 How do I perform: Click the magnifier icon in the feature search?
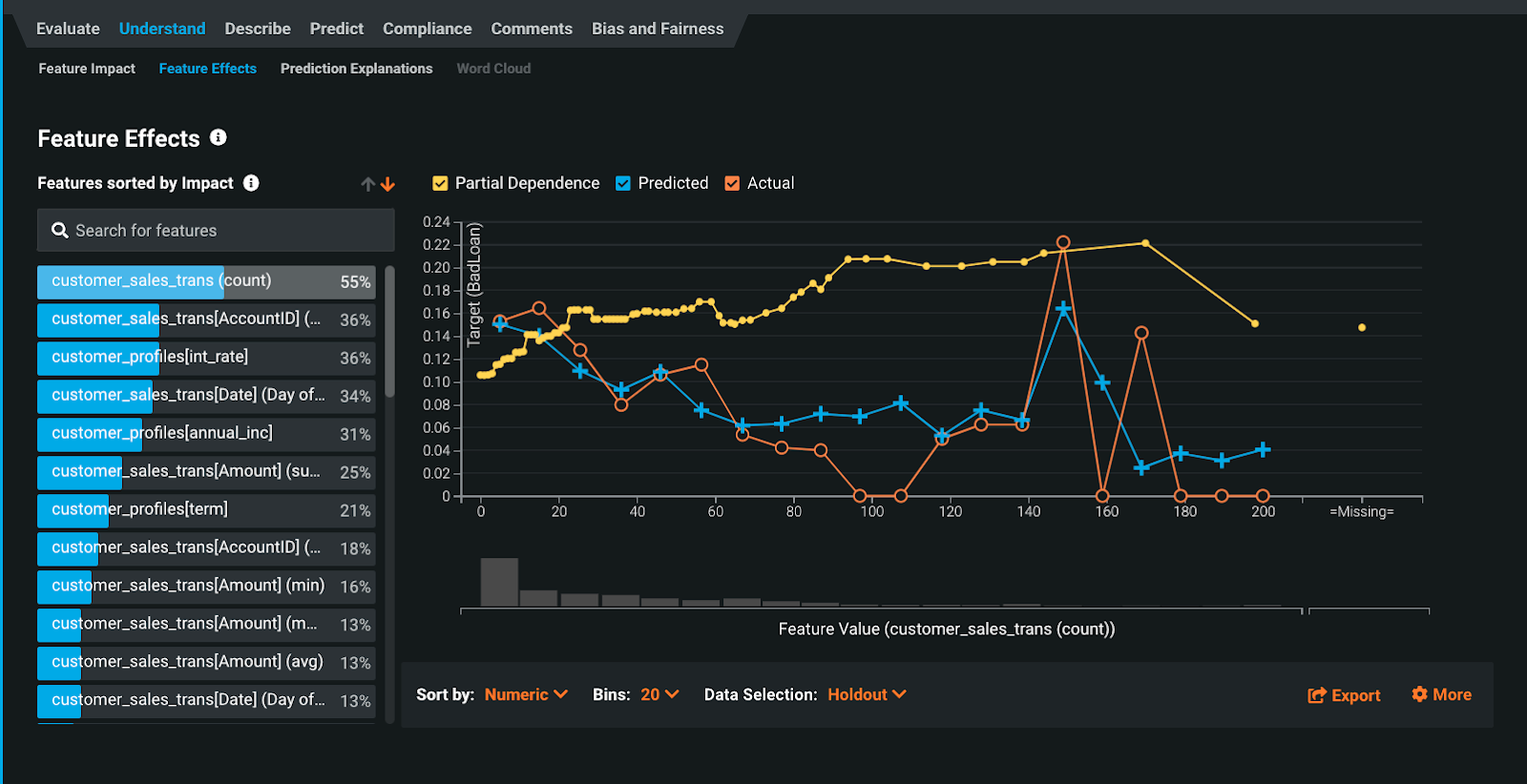click(59, 231)
